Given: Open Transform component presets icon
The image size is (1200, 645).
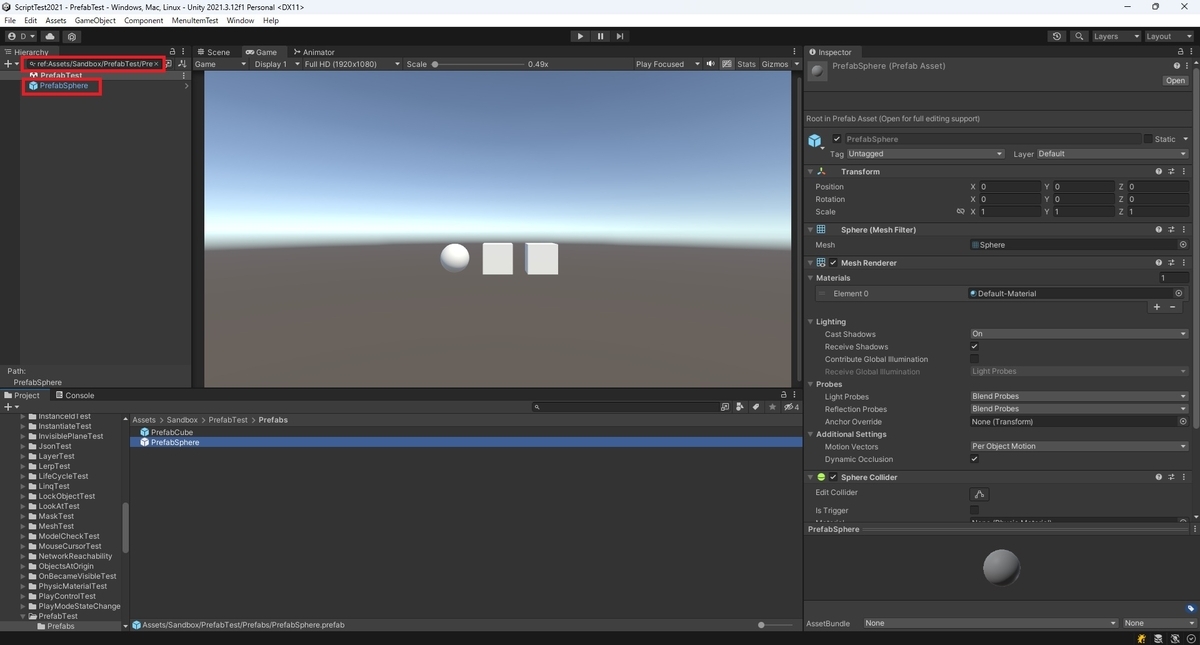Looking at the screenshot, I should click(x=1172, y=172).
